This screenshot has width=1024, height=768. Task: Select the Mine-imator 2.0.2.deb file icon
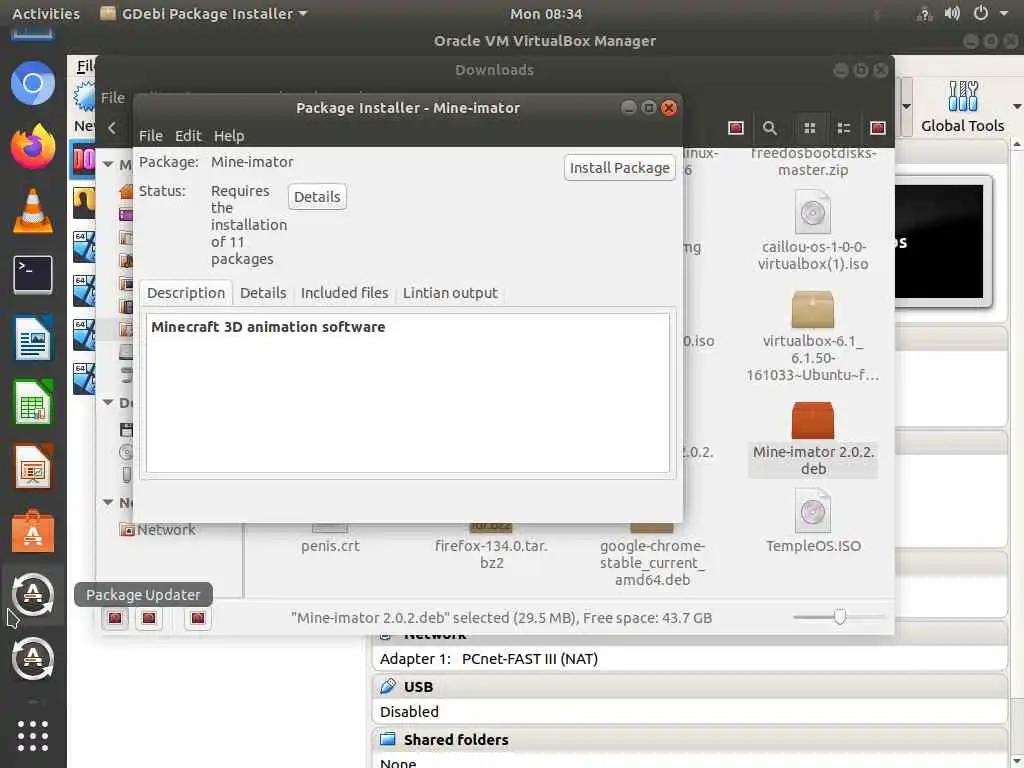tap(812, 420)
